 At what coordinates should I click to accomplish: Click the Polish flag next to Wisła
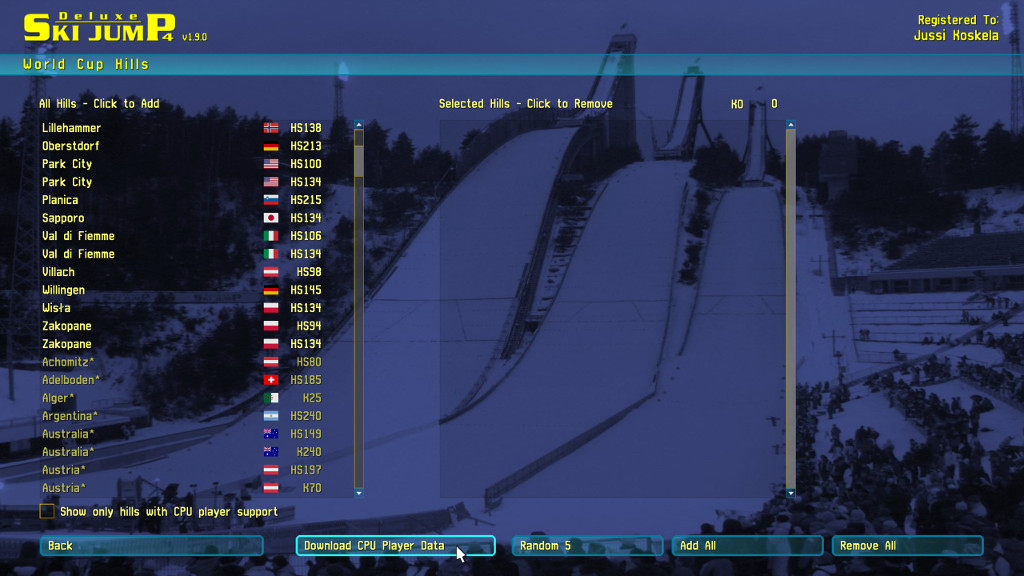(x=271, y=308)
